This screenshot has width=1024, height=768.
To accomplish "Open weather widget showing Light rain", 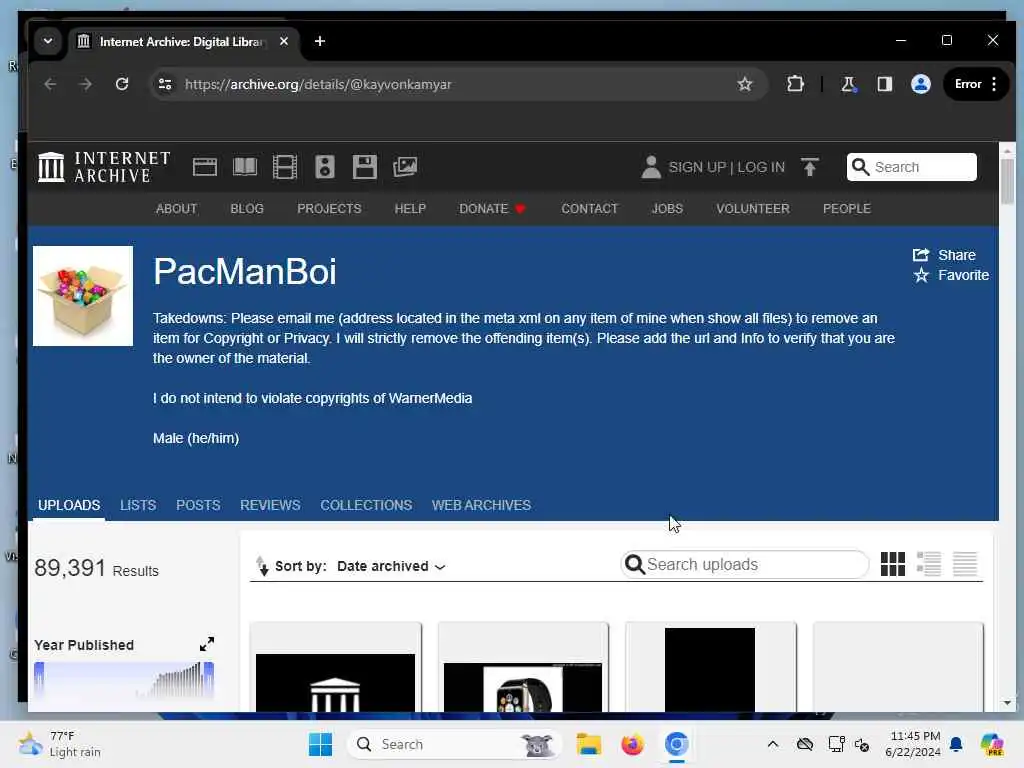I will 59,744.
